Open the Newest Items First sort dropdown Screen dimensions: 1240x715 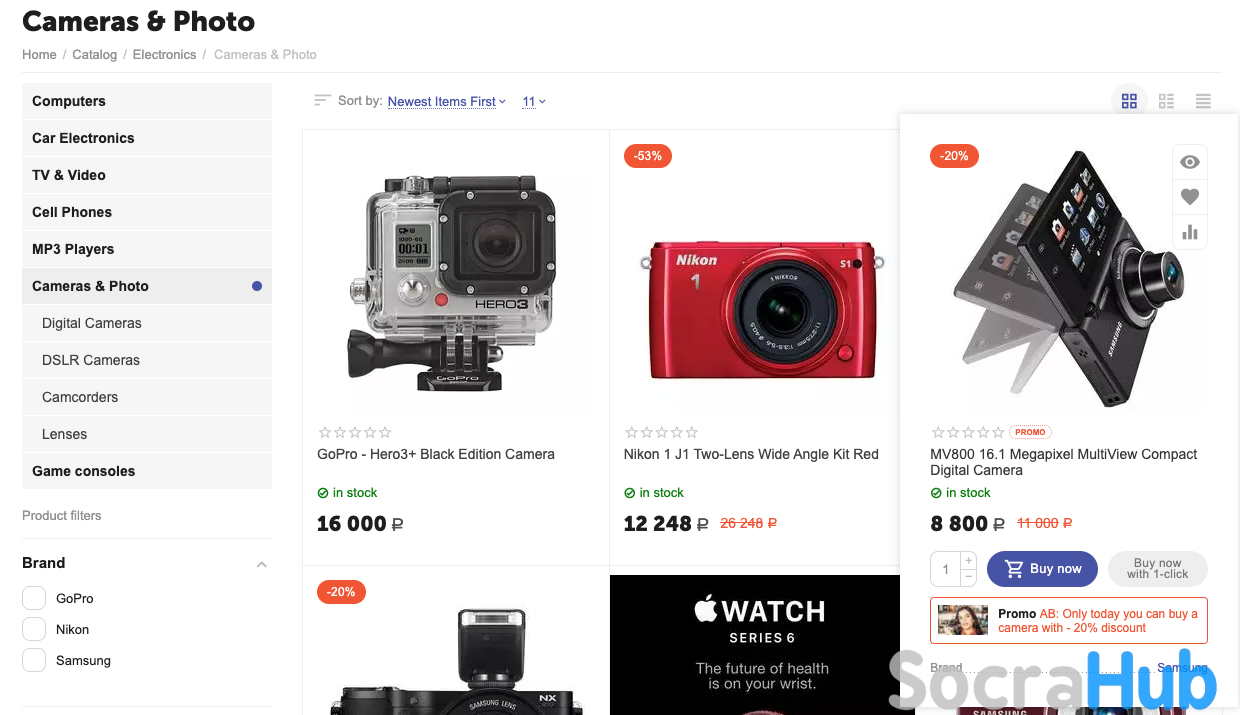coord(447,101)
